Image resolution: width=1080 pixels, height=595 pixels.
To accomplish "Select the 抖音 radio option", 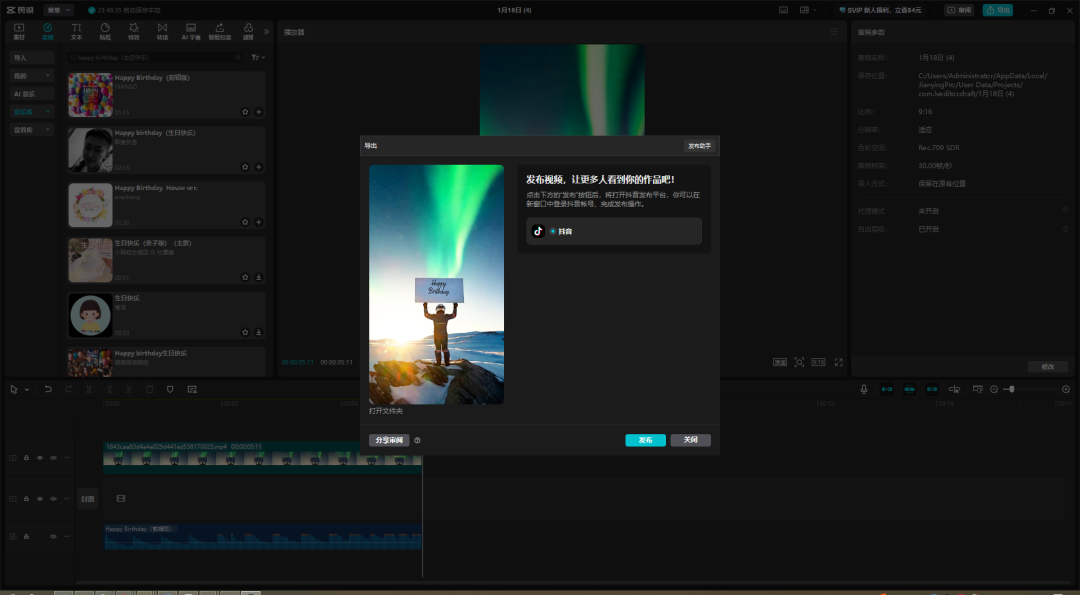I will [552, 231].
